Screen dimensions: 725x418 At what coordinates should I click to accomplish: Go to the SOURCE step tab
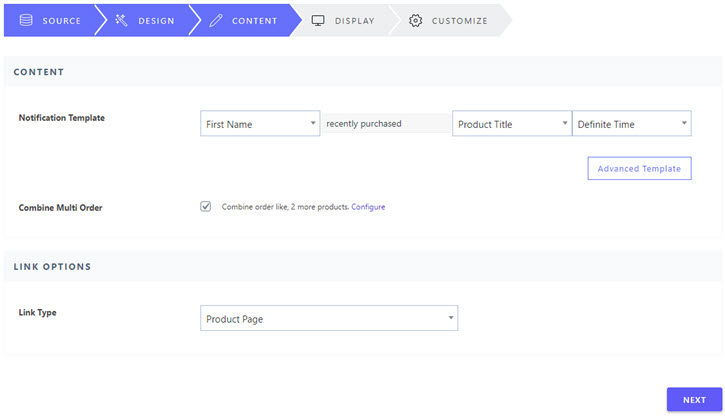(50, 20)
